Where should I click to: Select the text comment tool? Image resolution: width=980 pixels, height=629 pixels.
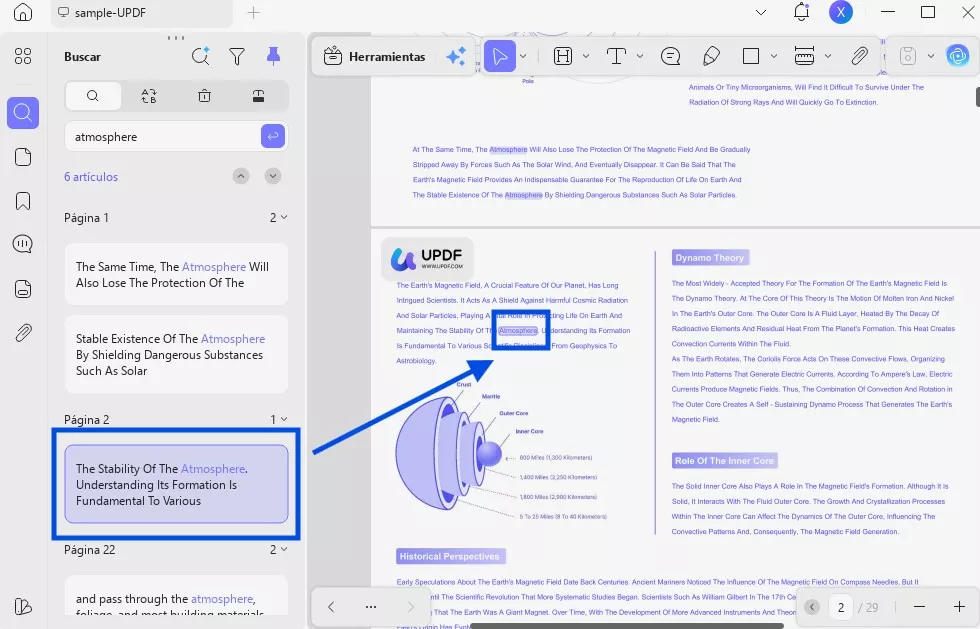pyautogui.click(x=616, y=56)
